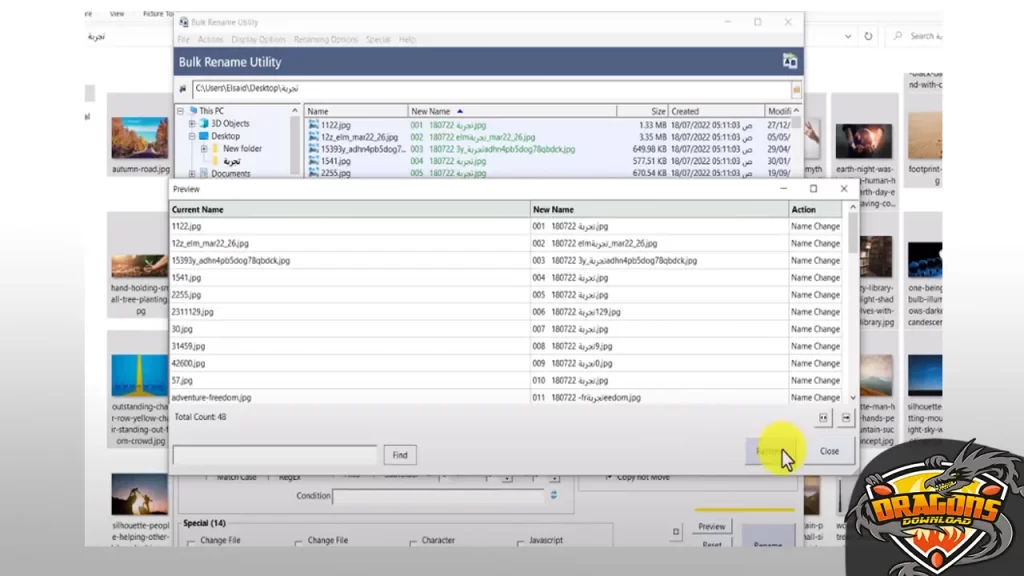The width and height of the screenshot is (1024, 576).
Task: Toggle the Javascript checkbox in the Special section
Action: click(521, 543)
